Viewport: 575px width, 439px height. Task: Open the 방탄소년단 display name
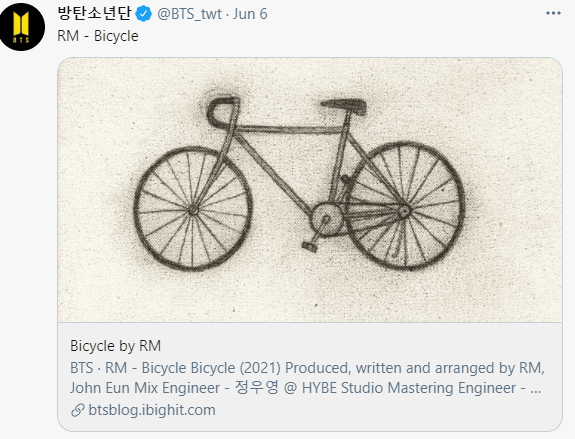click(95, 13)
